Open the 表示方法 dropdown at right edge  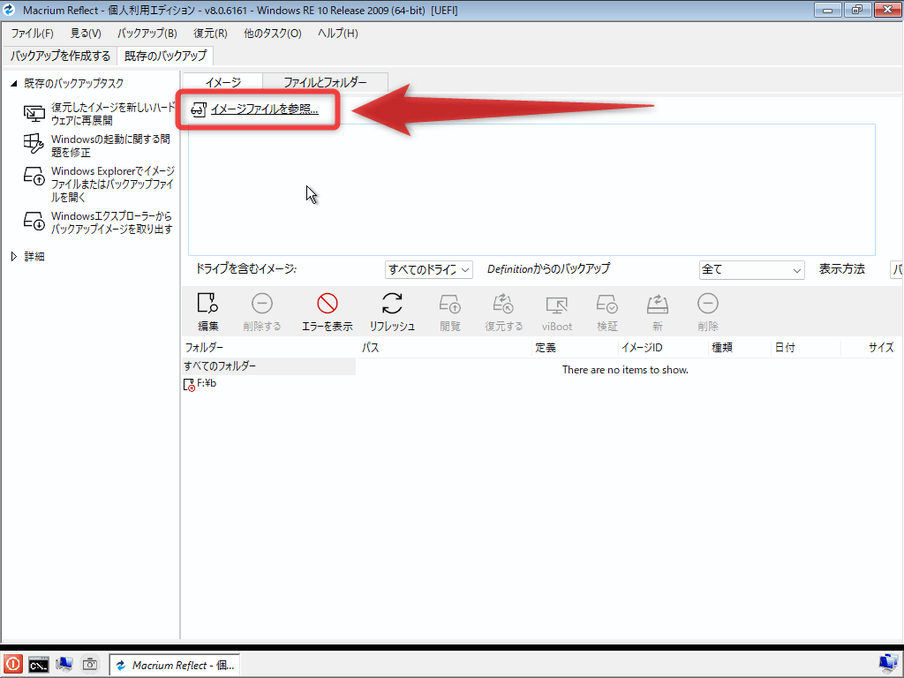tap(897, 270)
